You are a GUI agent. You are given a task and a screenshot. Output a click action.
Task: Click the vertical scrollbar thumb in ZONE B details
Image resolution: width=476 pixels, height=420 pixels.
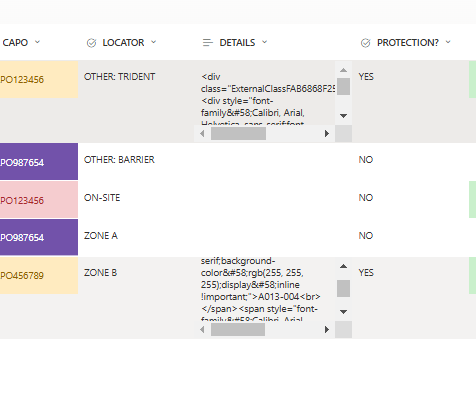point(343,288)
